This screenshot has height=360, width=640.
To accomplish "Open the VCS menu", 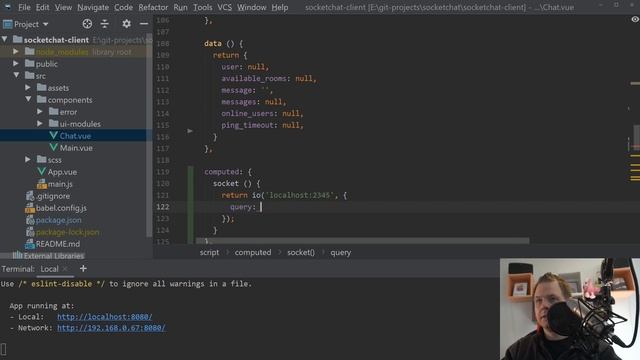I will (224, 7).
